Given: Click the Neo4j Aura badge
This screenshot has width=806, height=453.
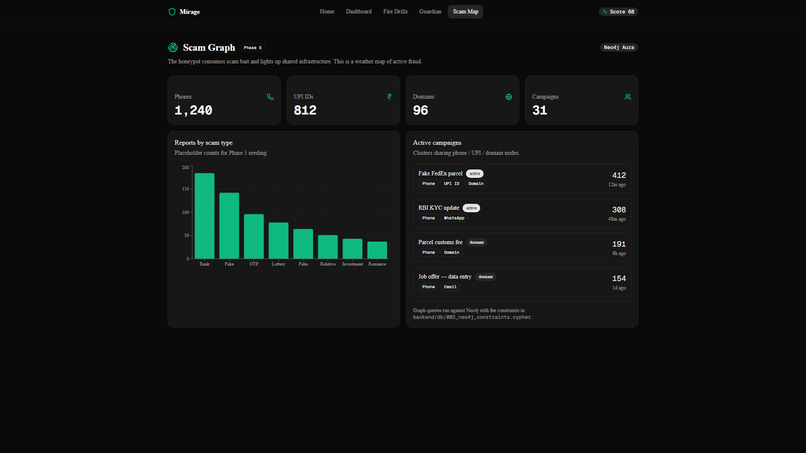Looking at the screenshot, I should [x=619, y=47].
